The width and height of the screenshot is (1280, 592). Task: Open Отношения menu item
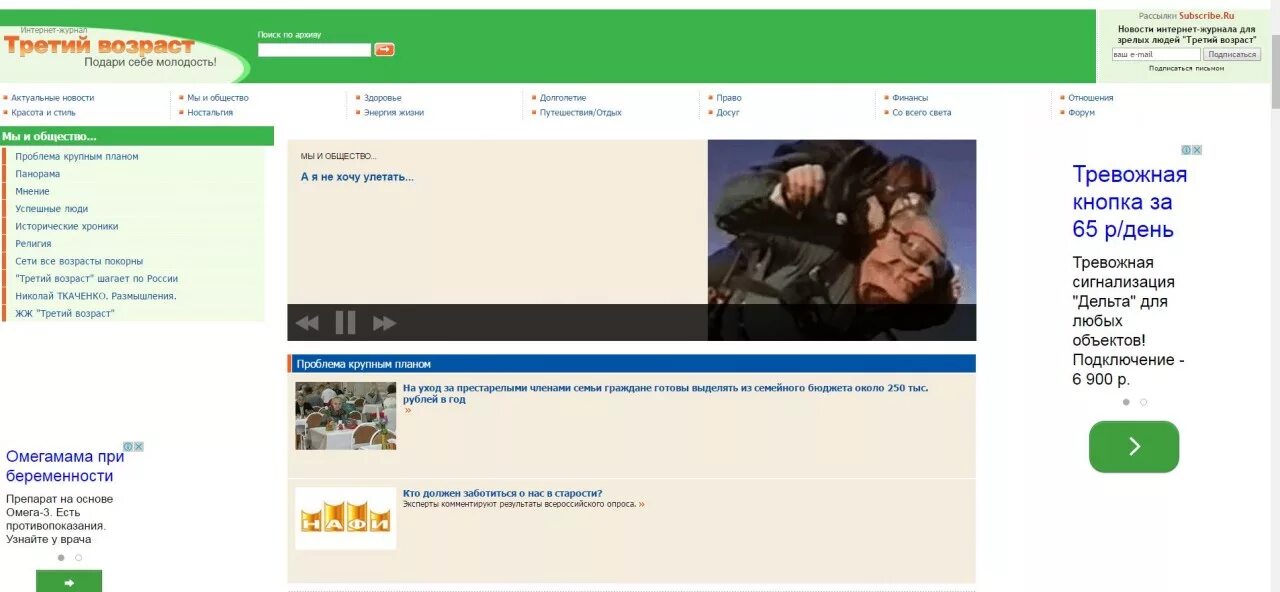(1090, 98)
